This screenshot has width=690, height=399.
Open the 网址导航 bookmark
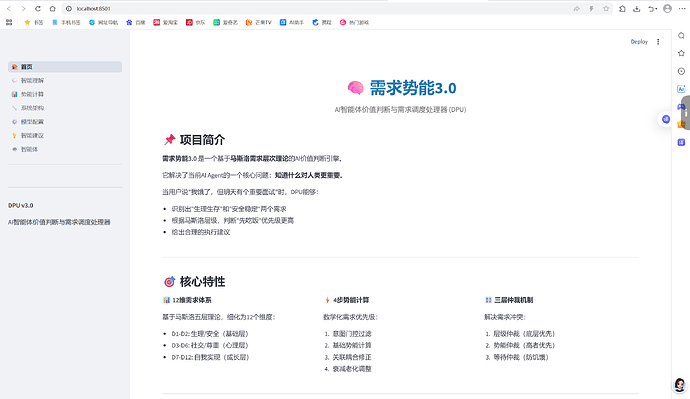coord(103,22)
